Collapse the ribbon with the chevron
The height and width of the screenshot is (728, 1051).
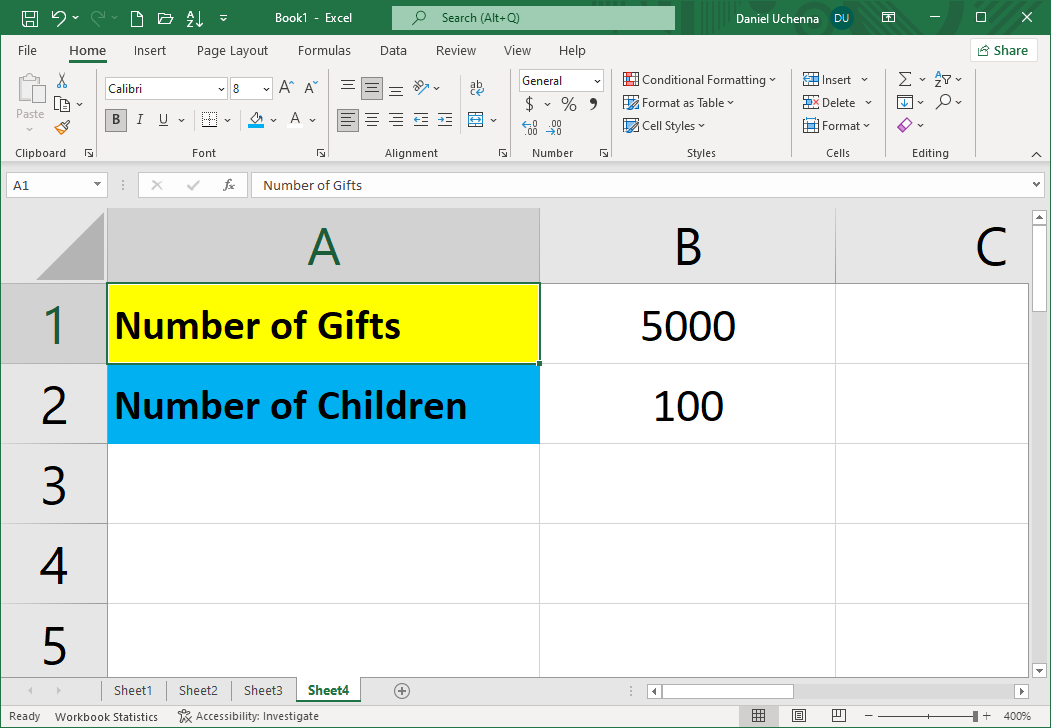pyautogui.click(x=1037, y=153)
